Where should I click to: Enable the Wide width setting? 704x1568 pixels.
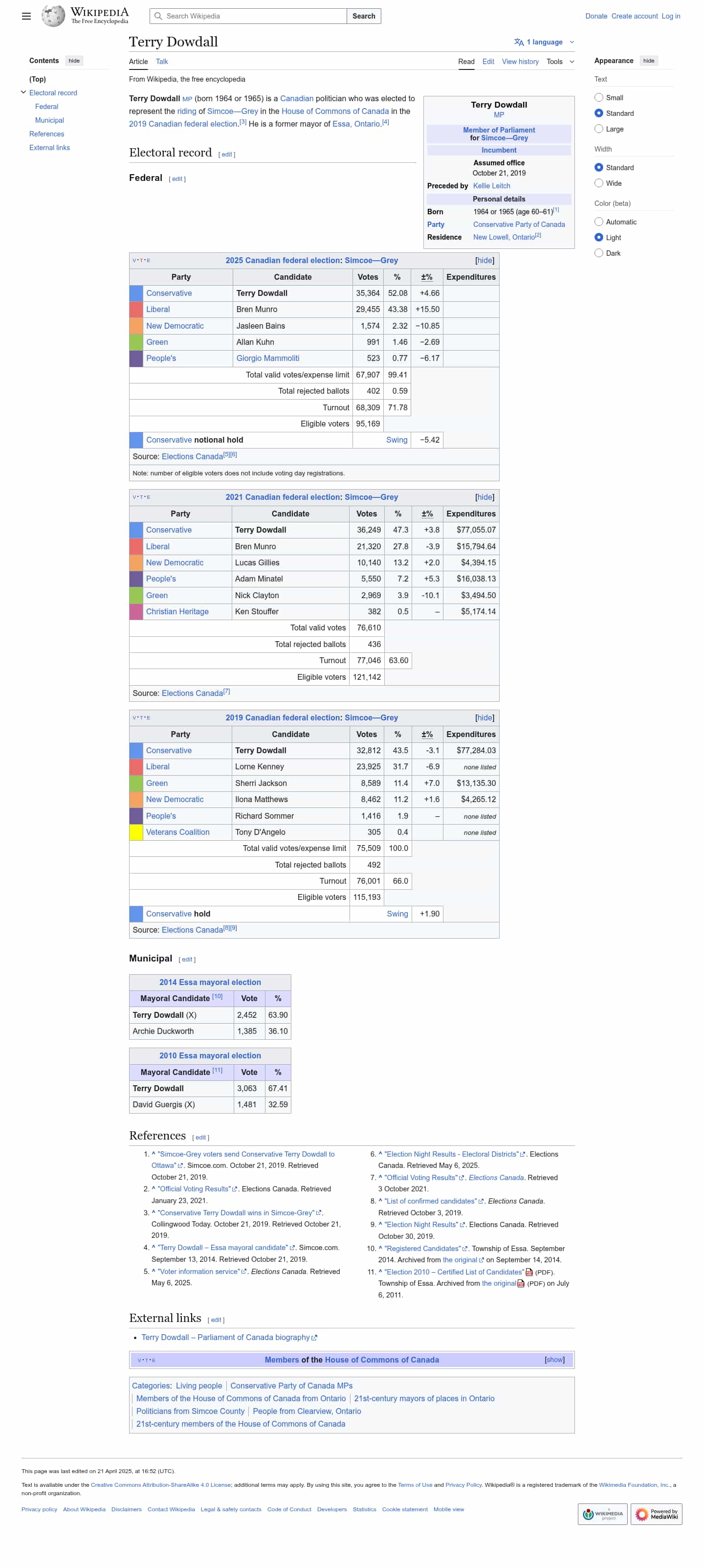pos(599,184)
